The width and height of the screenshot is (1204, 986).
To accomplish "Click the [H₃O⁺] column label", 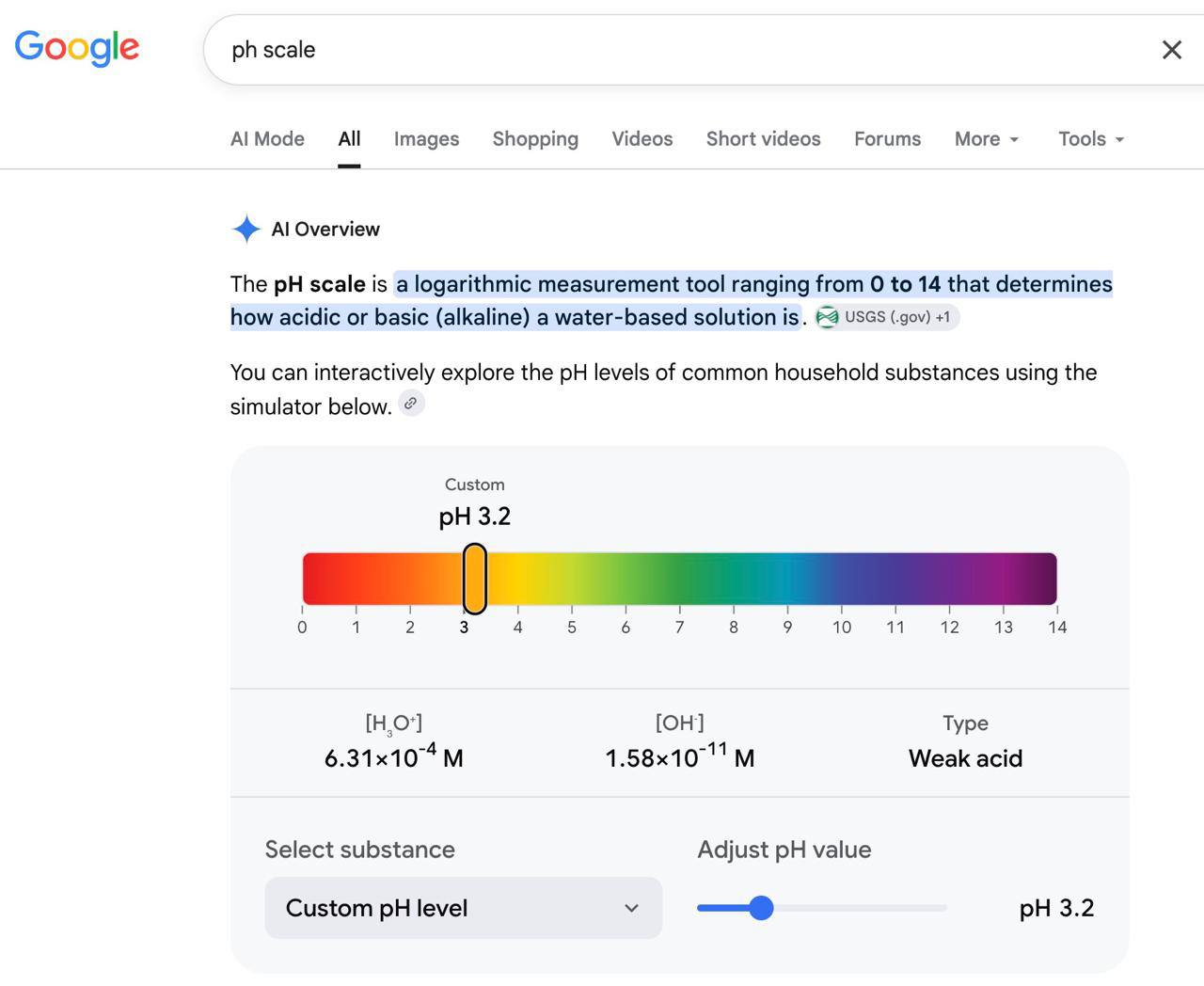I will click(x=394, y=724).
